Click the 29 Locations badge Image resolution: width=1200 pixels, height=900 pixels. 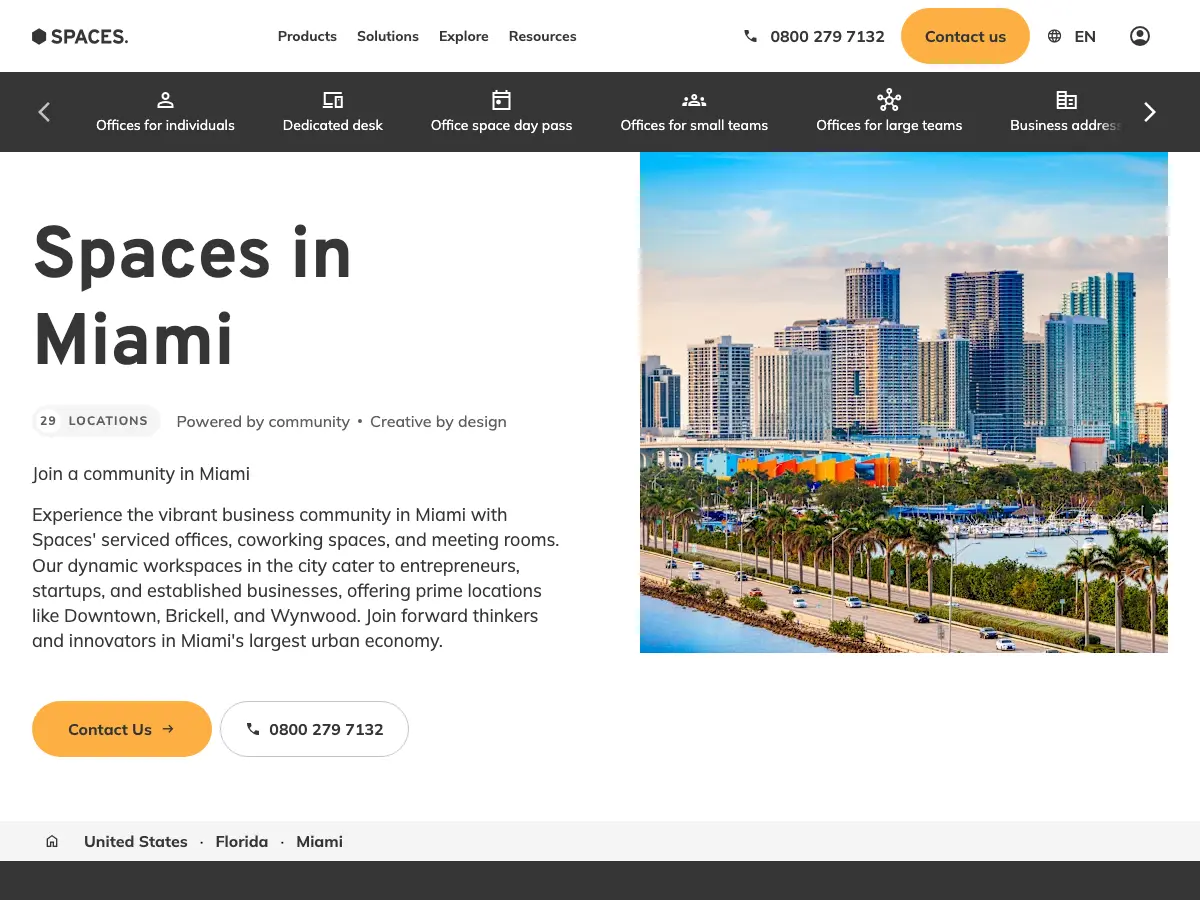tap(96, 421)
